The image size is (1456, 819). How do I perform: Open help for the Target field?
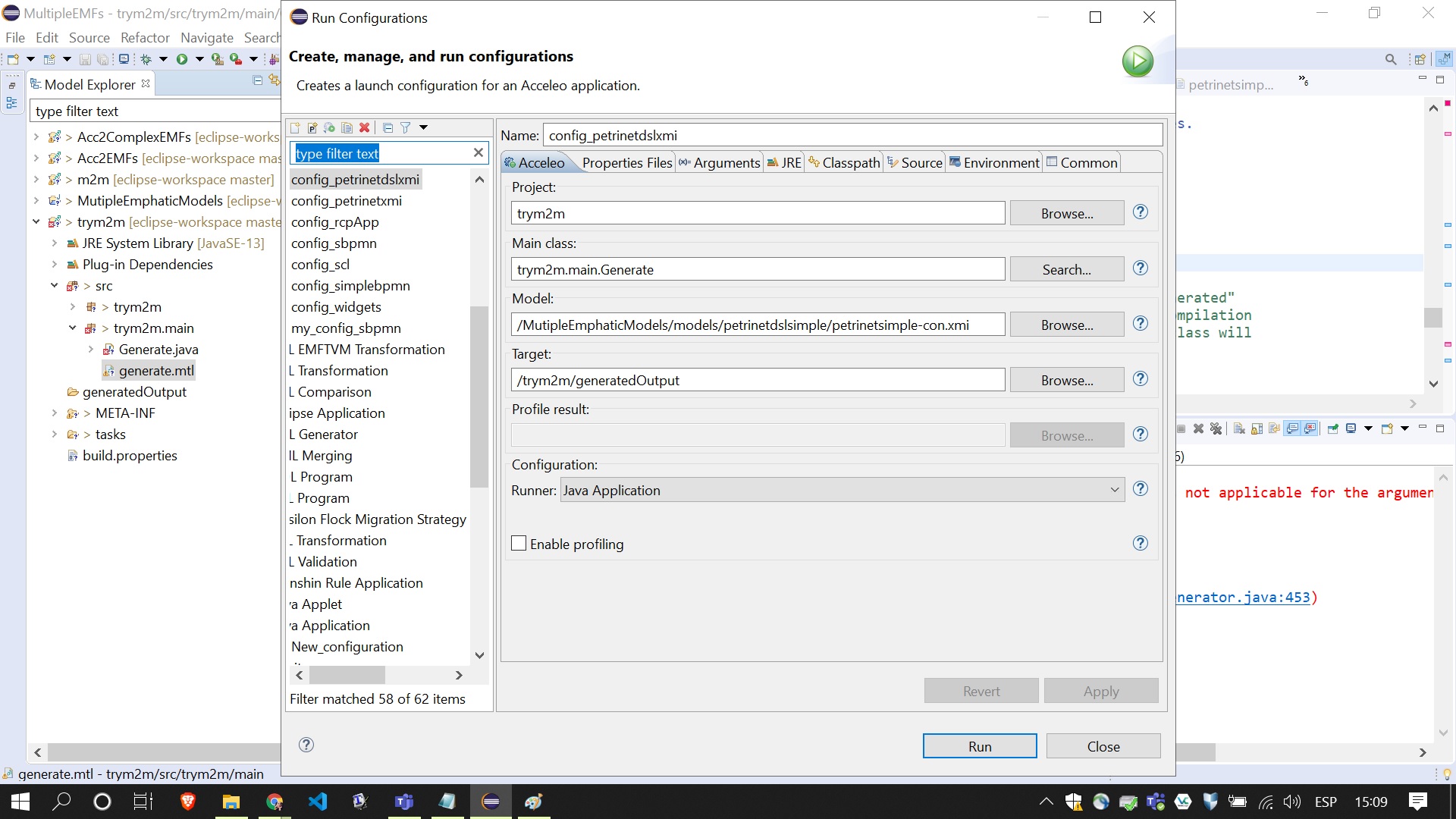(1140, 379)
